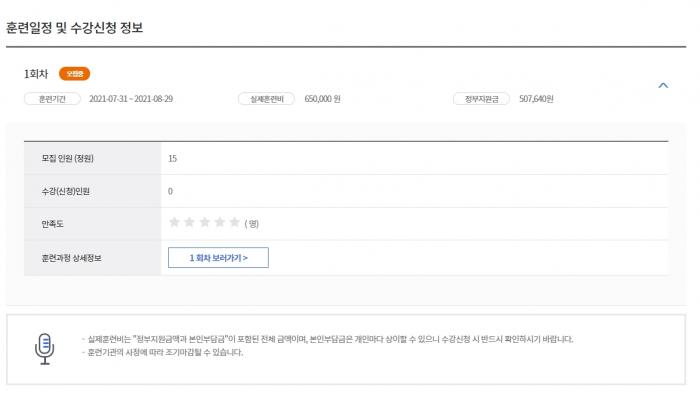
Task: Collapse the 1회차 section with chevron arrow
Action: pyautogui.click(x=663, y=85)
